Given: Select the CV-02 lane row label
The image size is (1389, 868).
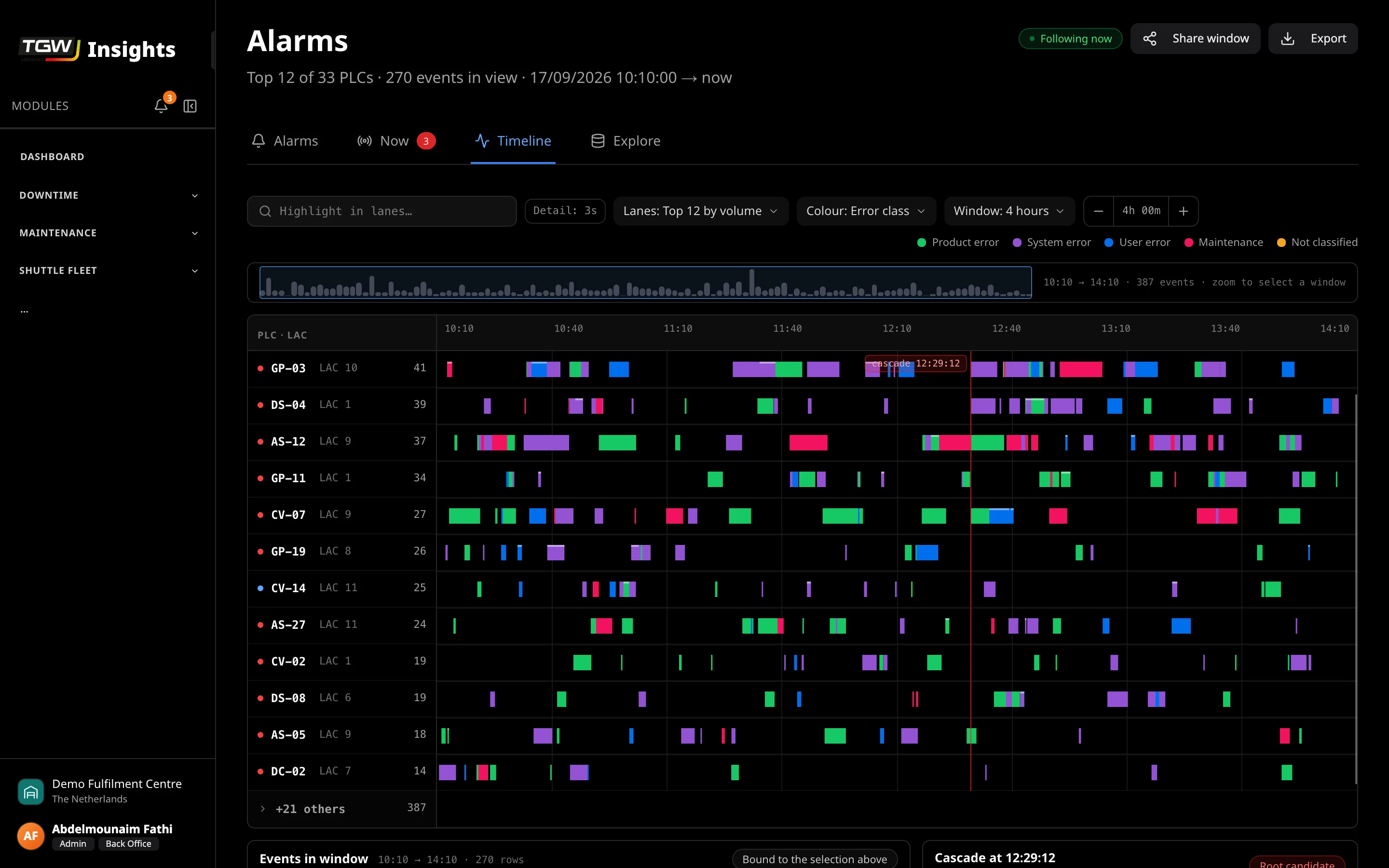Looking at the screenshot, I should coord(342,662).
